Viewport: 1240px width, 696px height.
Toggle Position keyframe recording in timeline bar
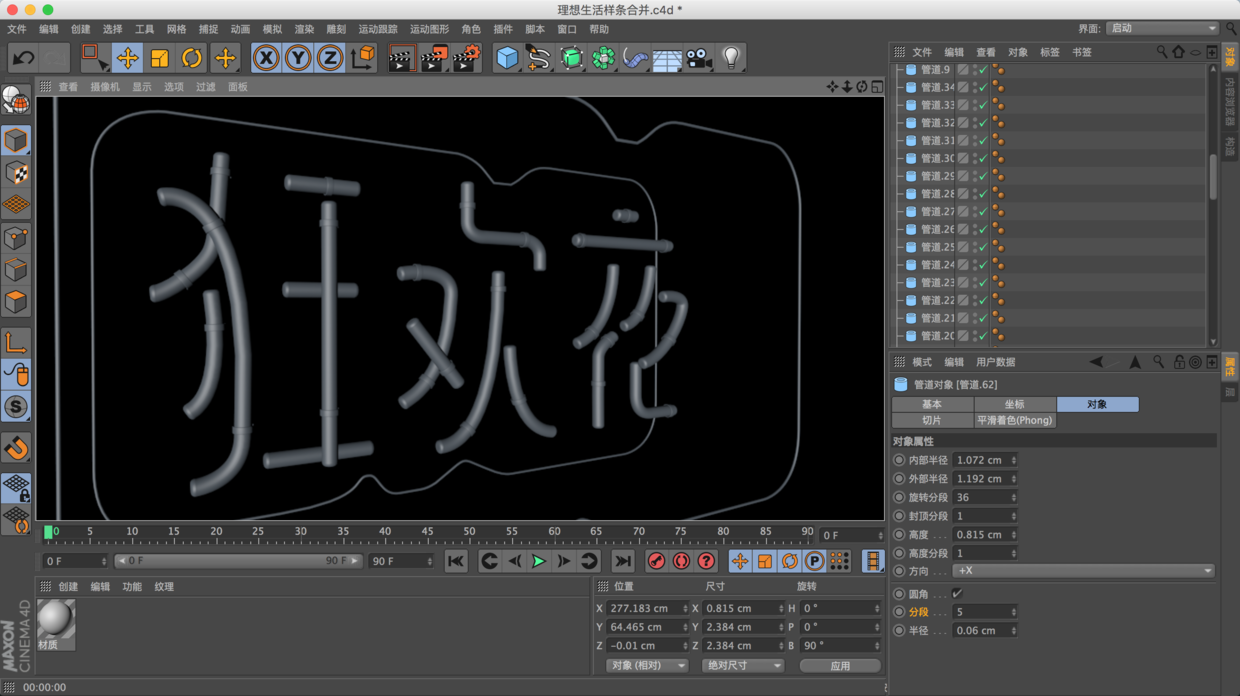point(740,562)
